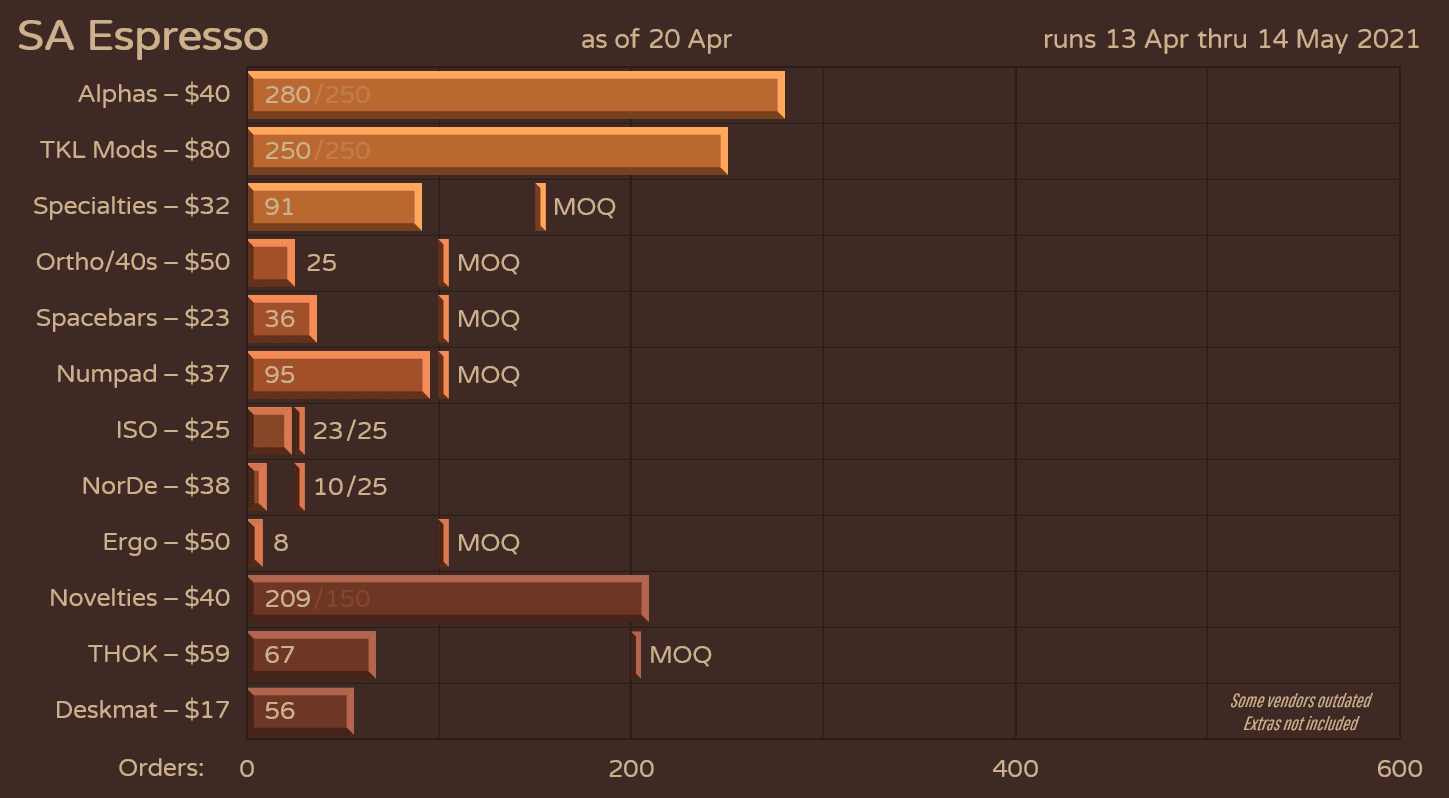The image size is (1449, 798).
Task: Select the Deskmat bar showing 56
Action: coord(300,711)
